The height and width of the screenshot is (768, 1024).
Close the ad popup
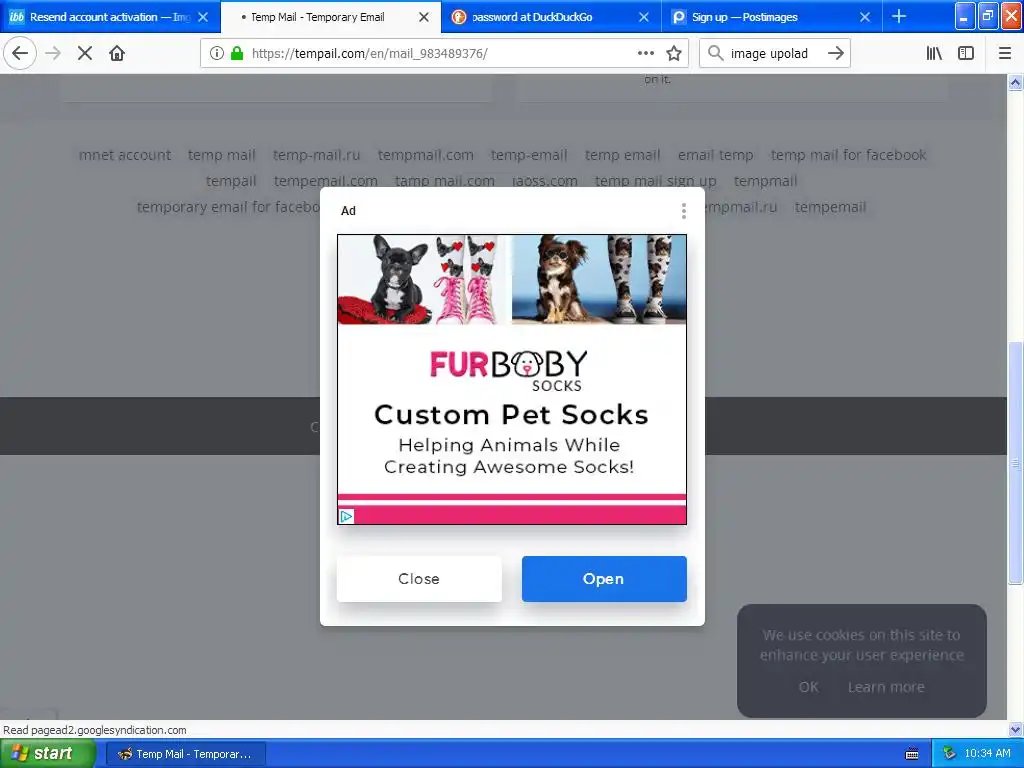coord(419,579)
